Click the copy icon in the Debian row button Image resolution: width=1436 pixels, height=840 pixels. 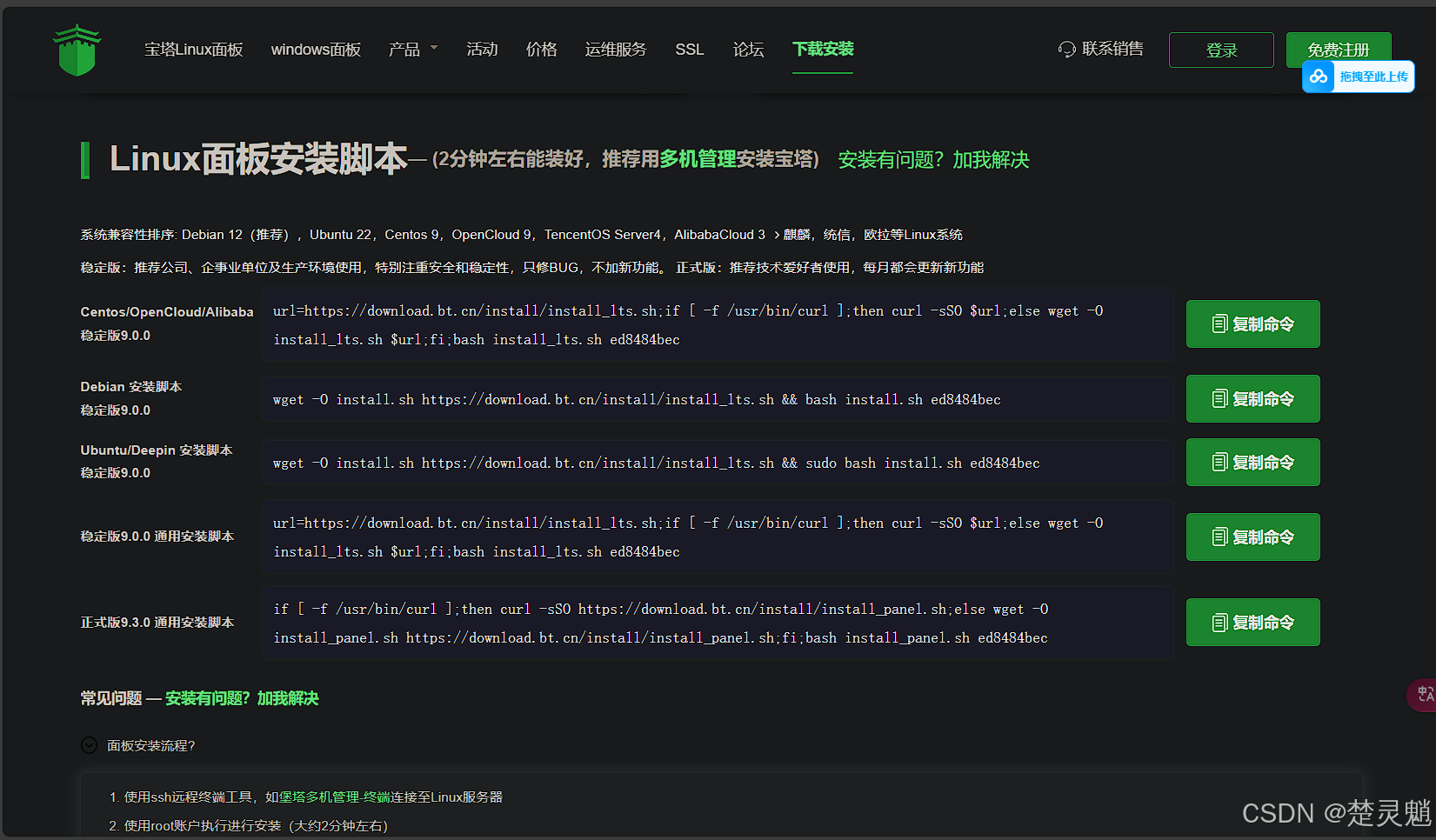tap(1219, 399)
